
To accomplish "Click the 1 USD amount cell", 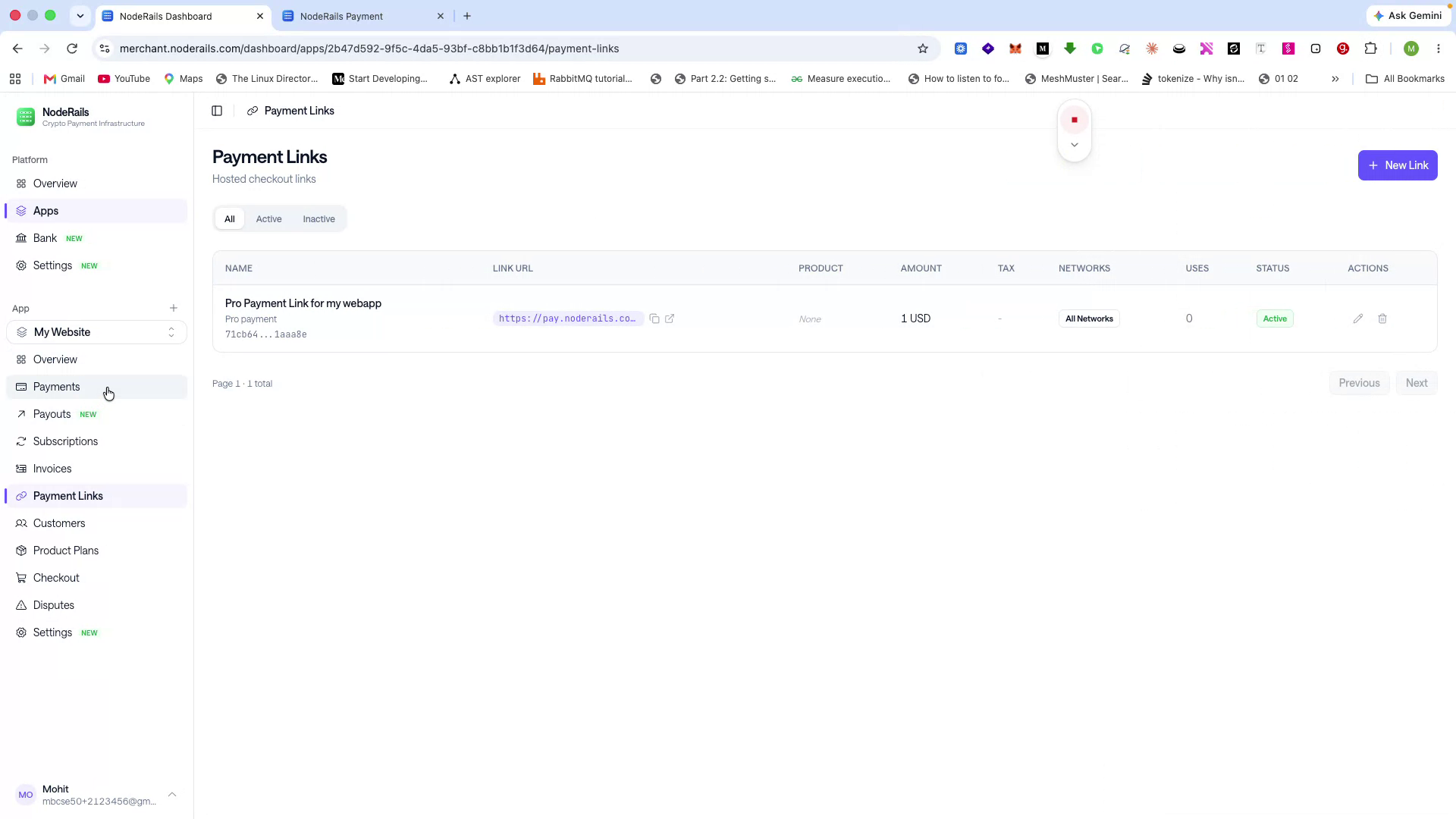I will point(915,318).
